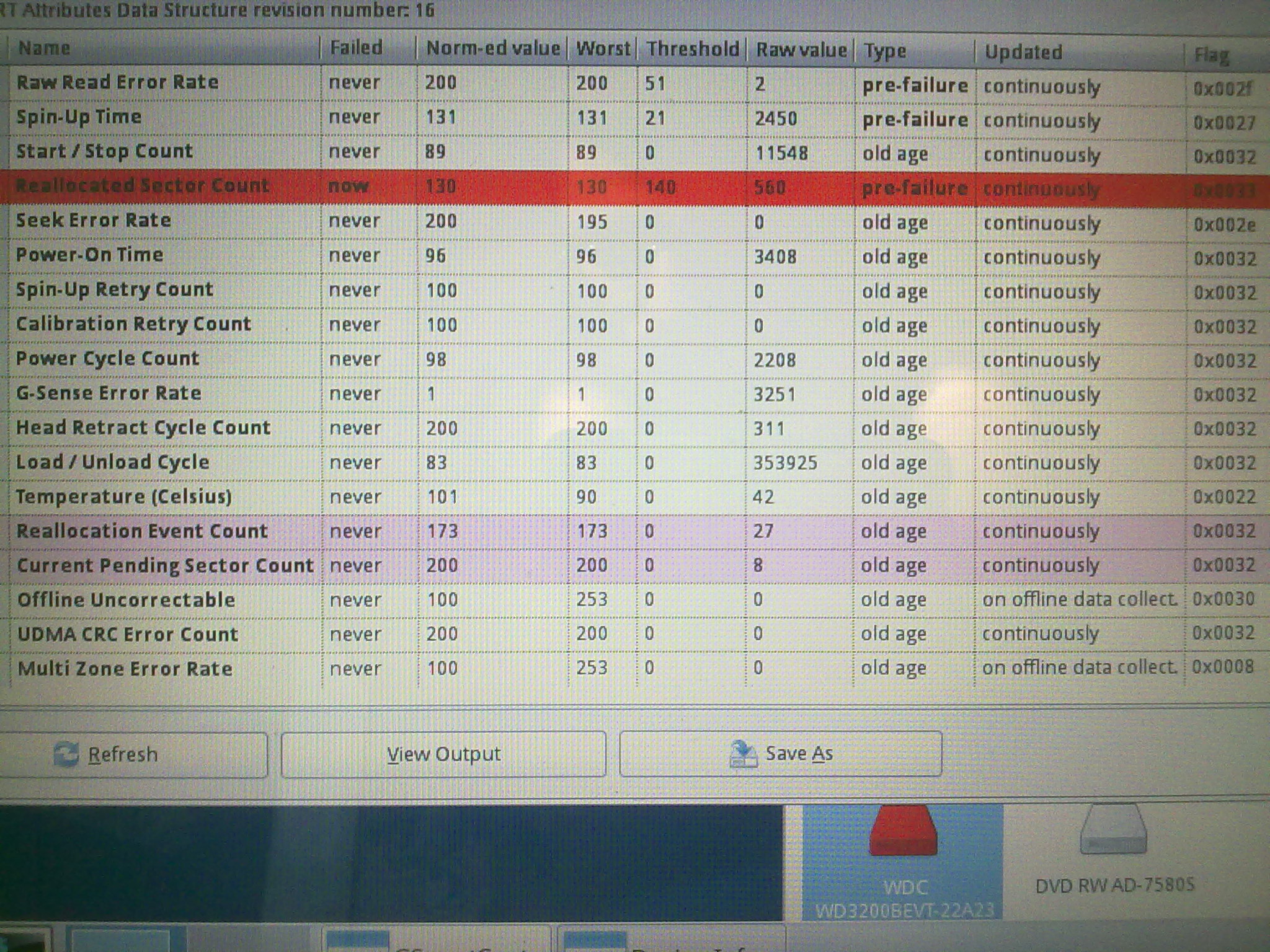Select the Temperature (Celsius) row
The image size is (1270, 952).
pyautogui.click(x=124, y=496)
